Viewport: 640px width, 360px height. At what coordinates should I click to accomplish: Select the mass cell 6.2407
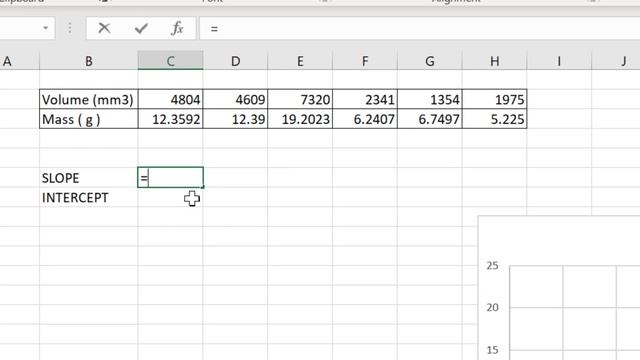click(365, 119)
